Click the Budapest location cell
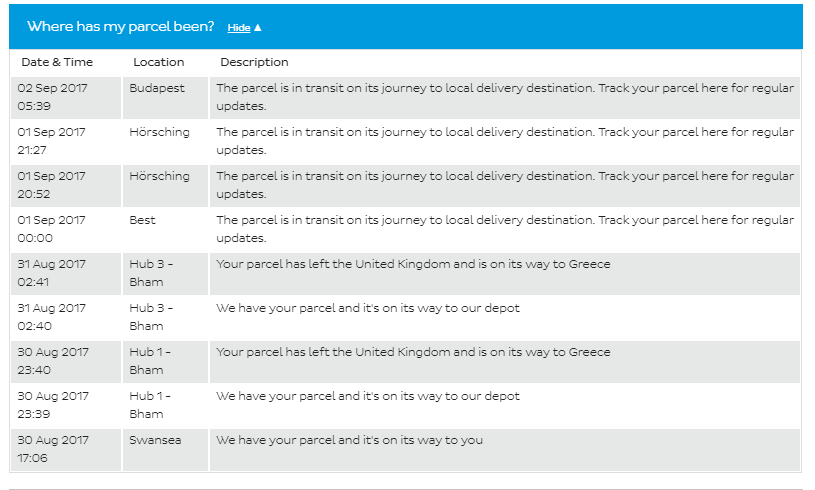The width and height of the screenshot is (815, 490). pyautogui.click(x=165, y=98)
